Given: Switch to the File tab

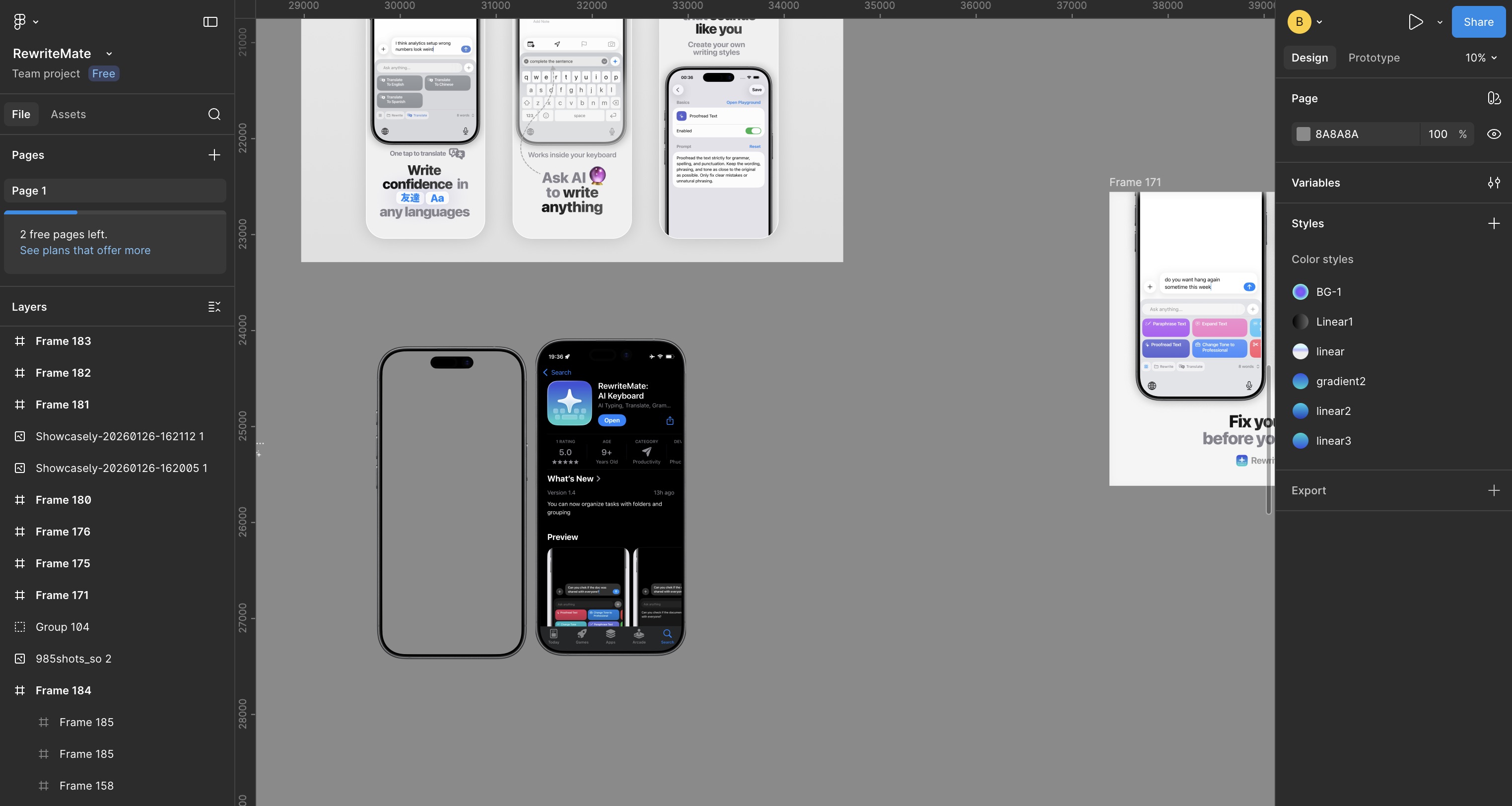Looking at the screenshot, I should coord(21,114).
